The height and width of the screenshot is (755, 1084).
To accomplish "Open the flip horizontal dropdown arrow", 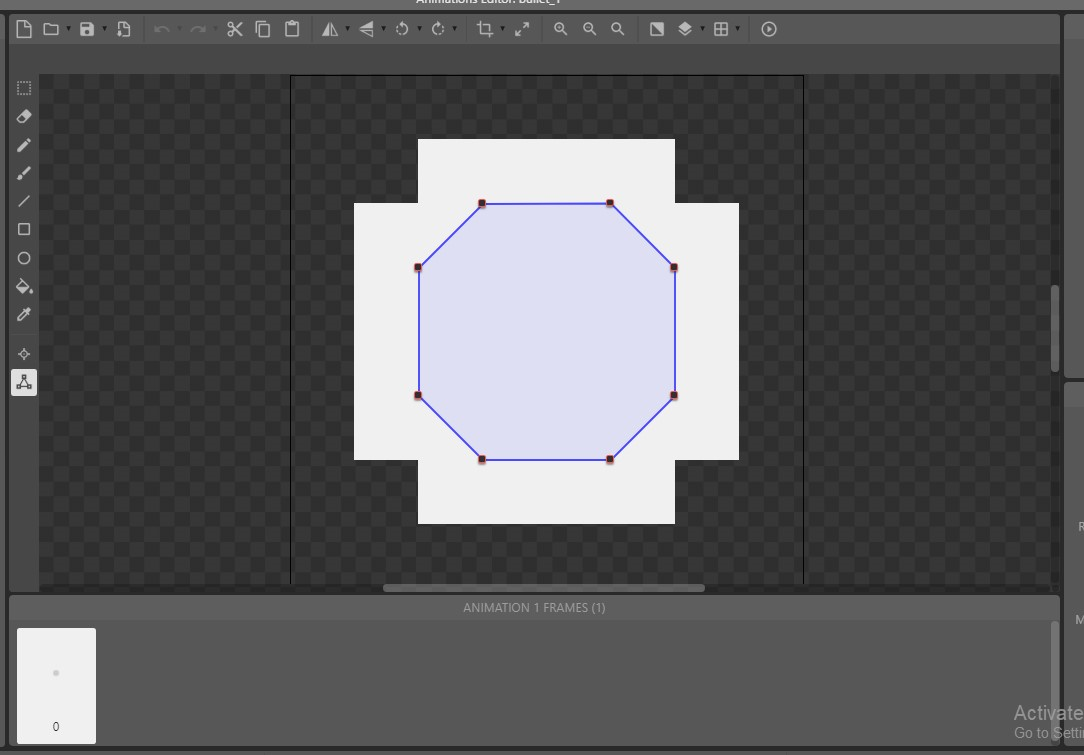I will click(348, 29).
